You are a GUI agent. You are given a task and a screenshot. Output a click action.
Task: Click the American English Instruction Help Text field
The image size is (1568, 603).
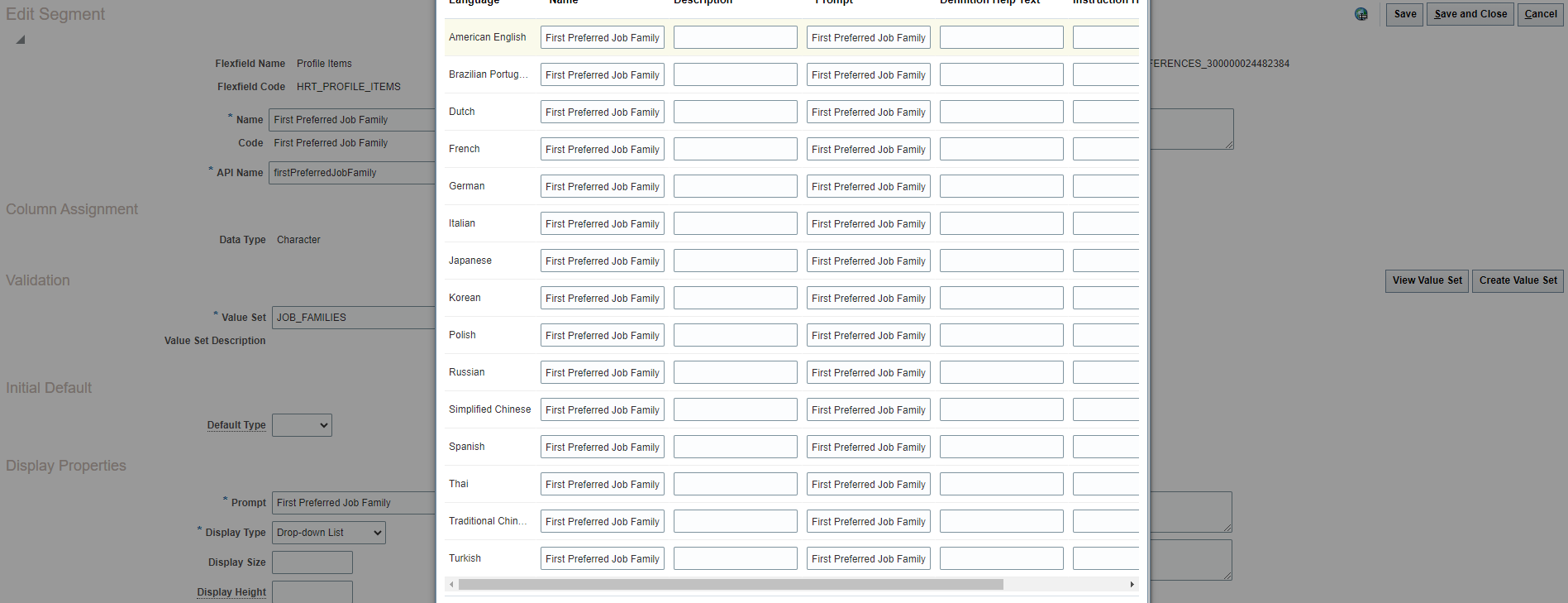pyautogui.click(x=1106, y=37)
